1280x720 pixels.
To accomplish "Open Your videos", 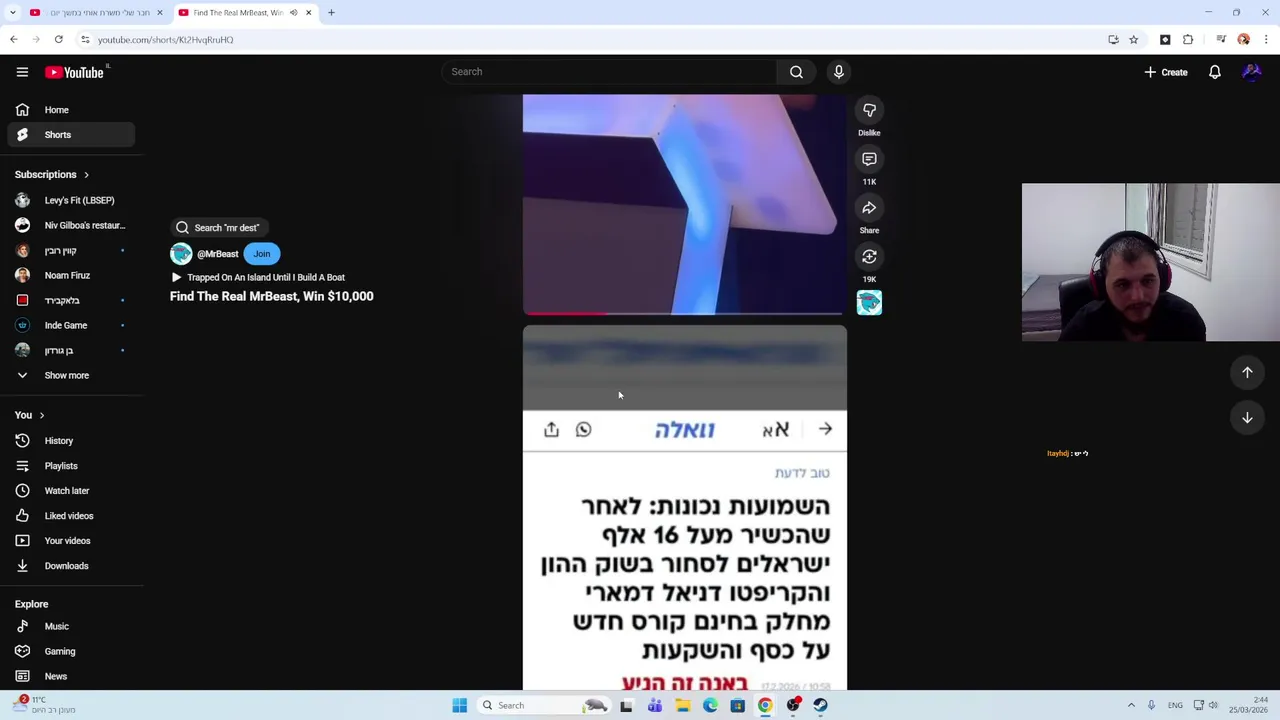I will (x=70, y=541).
